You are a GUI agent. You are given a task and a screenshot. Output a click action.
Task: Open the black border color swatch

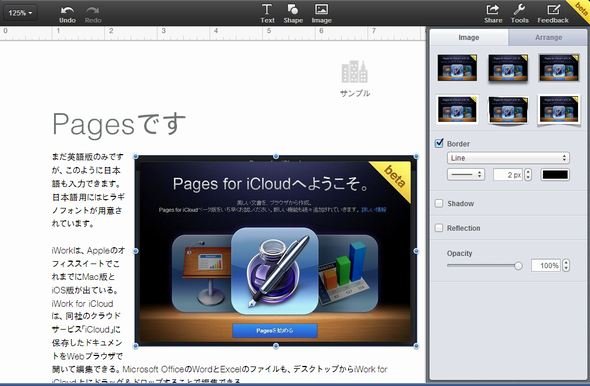pos(555,175)
